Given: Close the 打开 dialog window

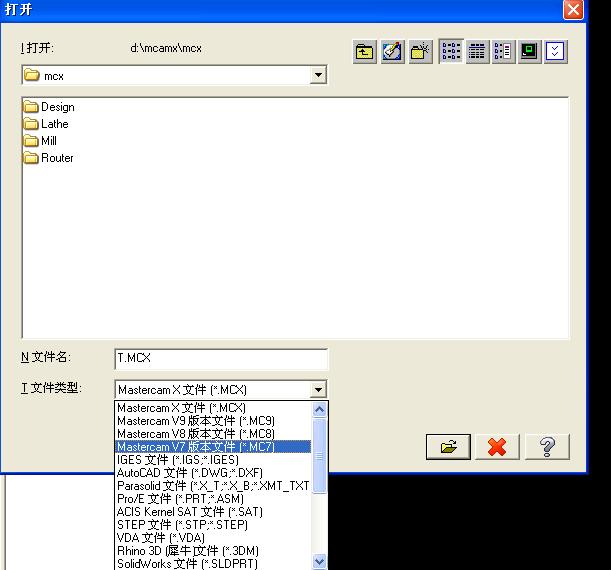Looking at the screenshot, I should (573, 9).
